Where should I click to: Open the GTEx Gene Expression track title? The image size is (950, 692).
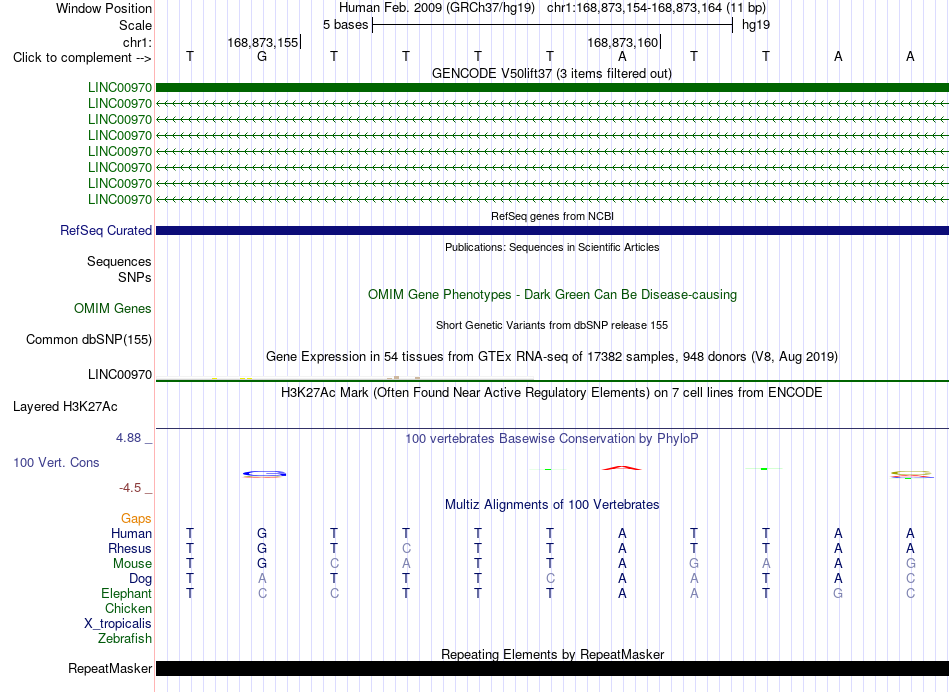(552, 356)
